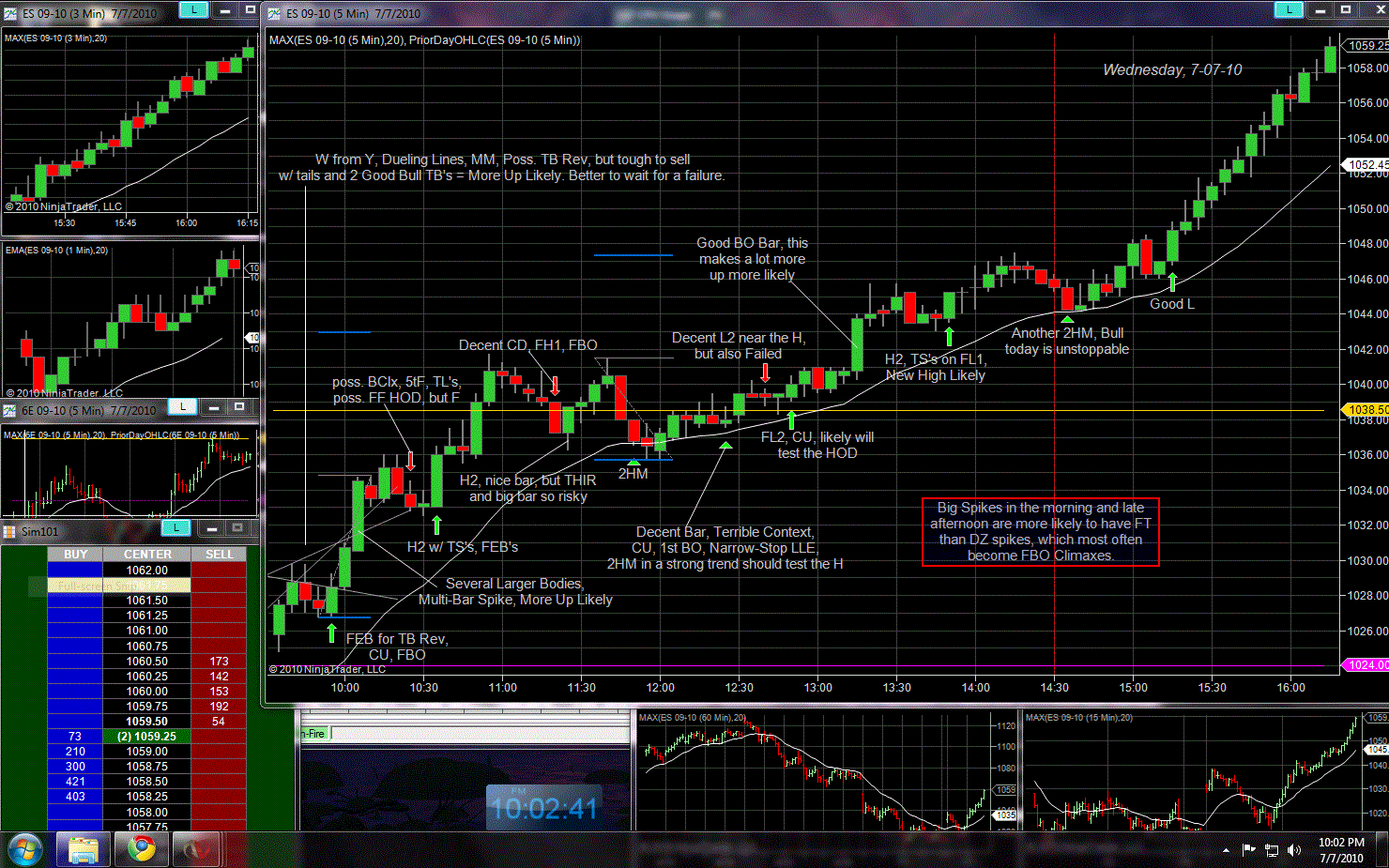
Task: Show hidden system tray icons arrow
Action: pyautogui.click(x=1226, y=850)
